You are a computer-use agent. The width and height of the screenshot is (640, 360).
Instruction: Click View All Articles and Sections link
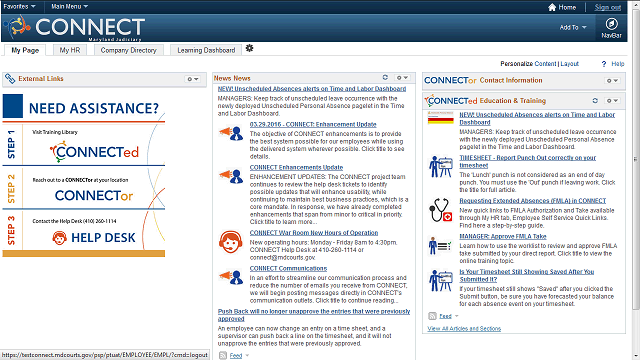[x=464, y=329]
